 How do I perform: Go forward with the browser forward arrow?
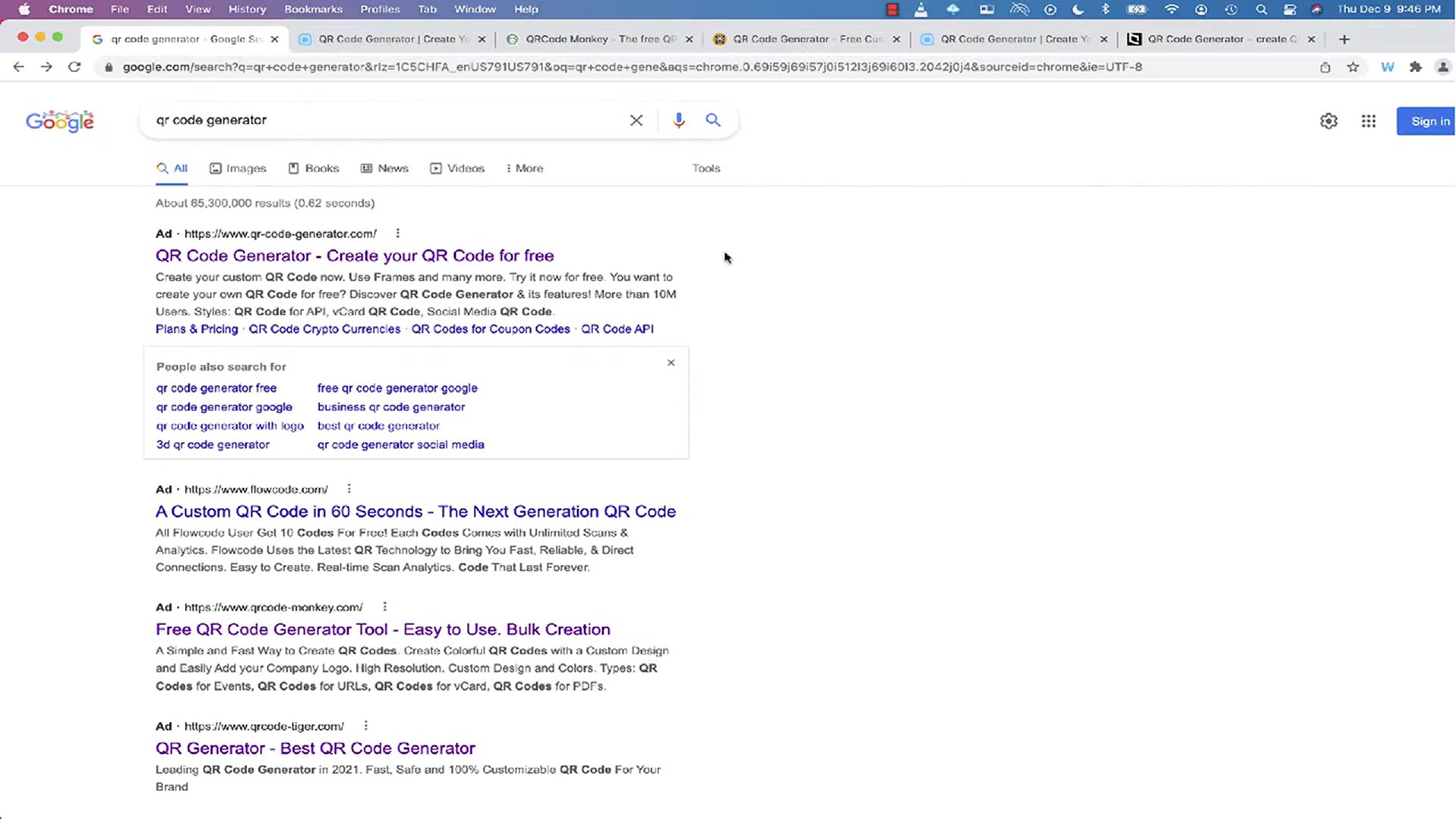46,67
